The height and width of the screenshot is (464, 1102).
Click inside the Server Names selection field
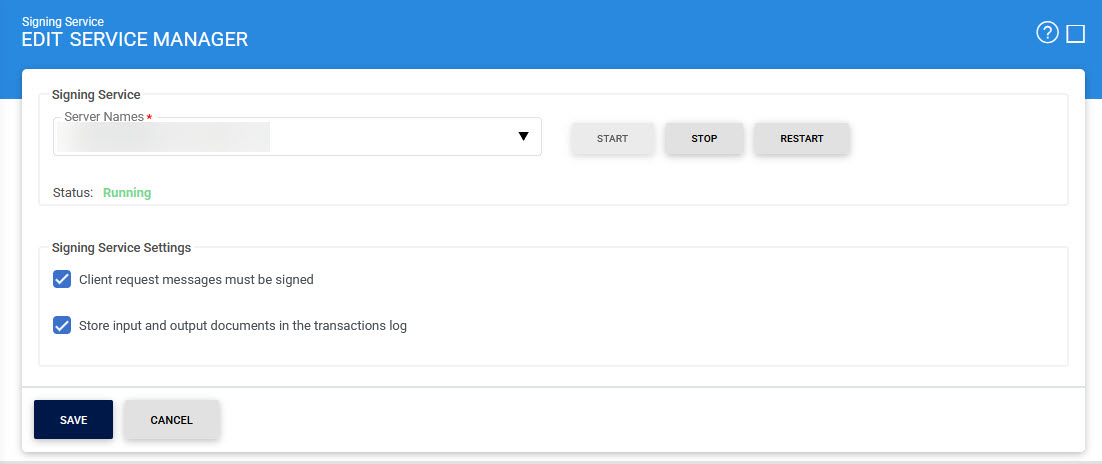(x=280, y=137)
